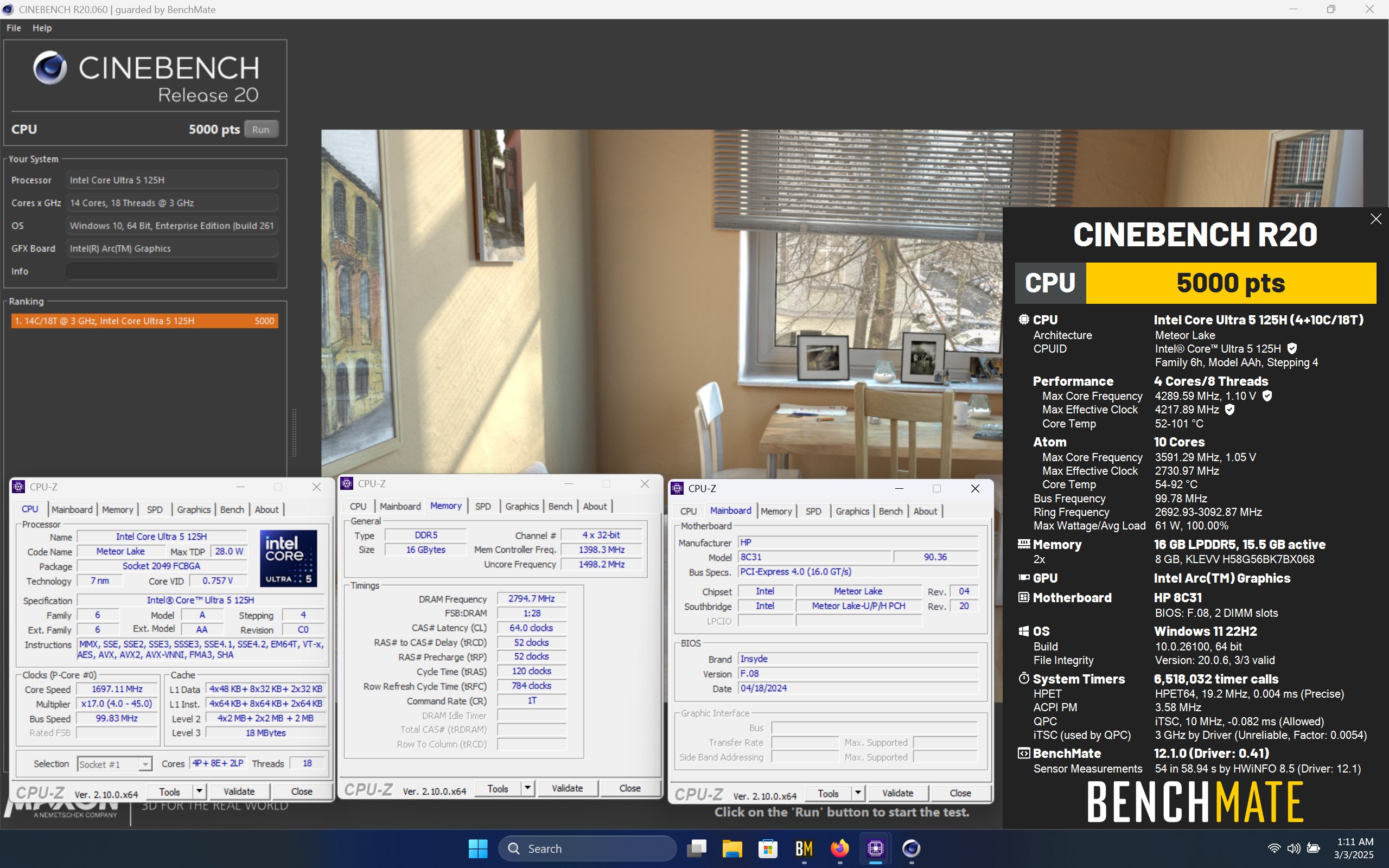Switch to CPU-Z taskbar icon
This screenshot has width=1389, height=868.
(x=875, y=848)
